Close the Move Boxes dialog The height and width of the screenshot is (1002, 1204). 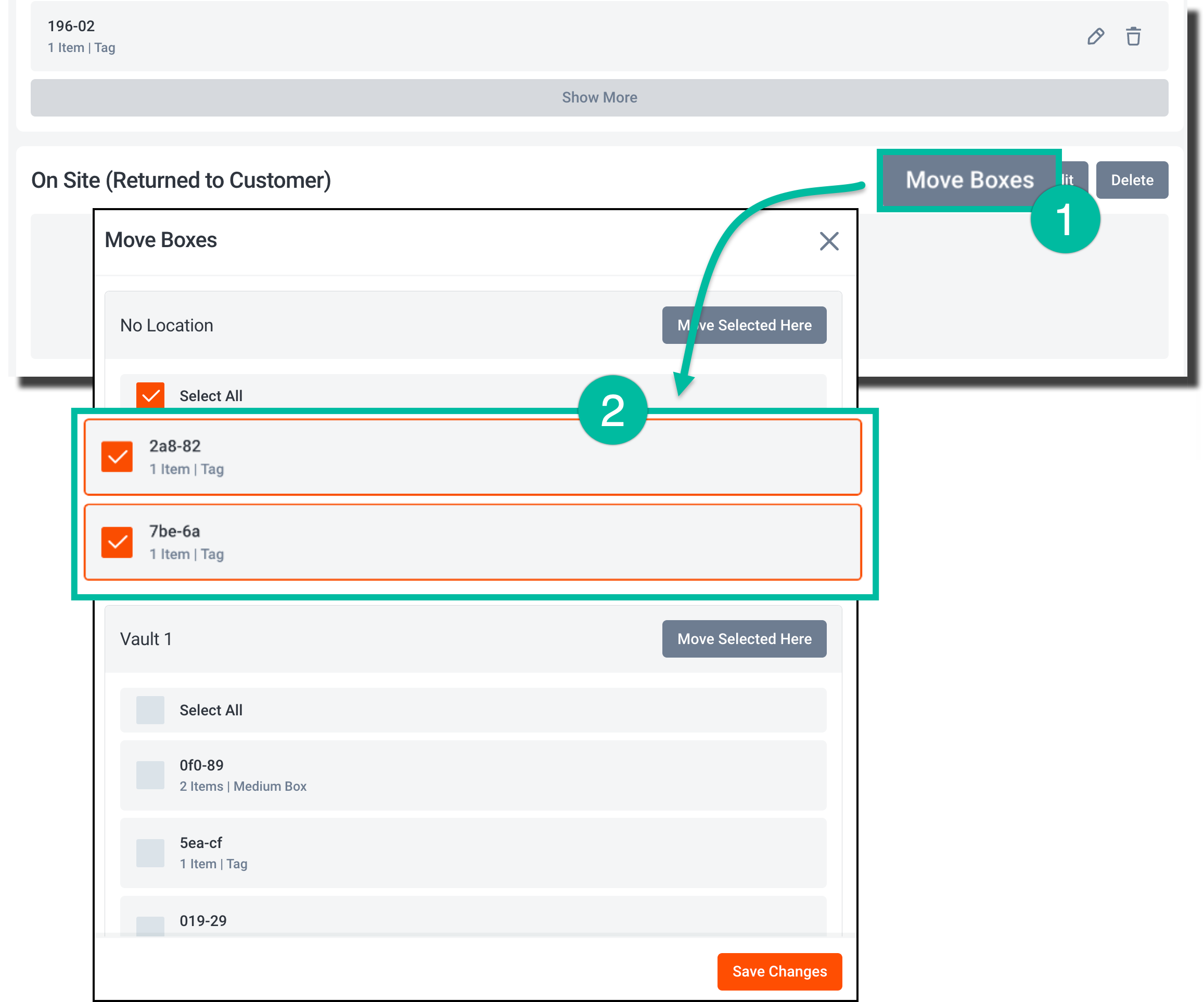pyautogui.click(x=829, y=241)
